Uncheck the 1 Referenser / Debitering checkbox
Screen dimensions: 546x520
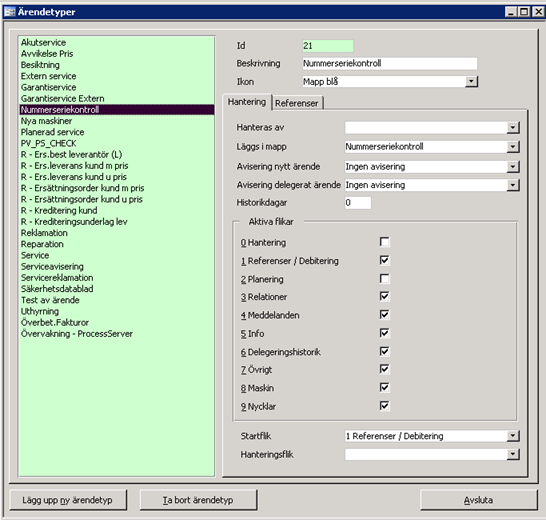tap(384, 260)
